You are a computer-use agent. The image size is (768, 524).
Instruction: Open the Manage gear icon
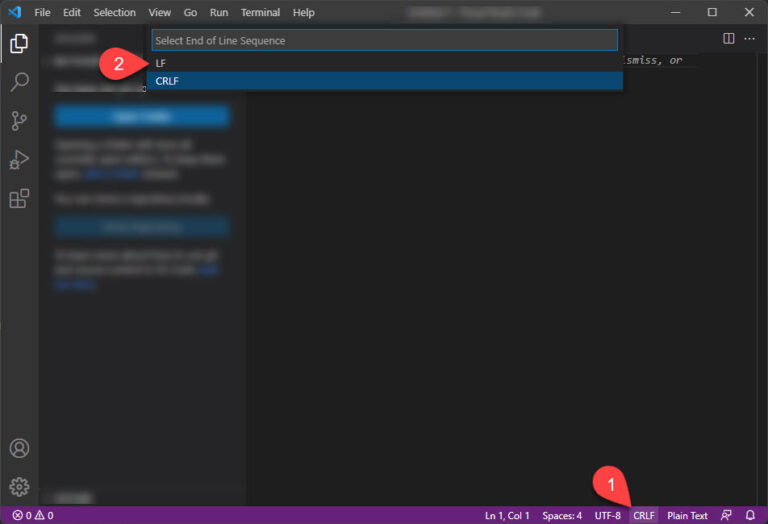pos(19,487)
